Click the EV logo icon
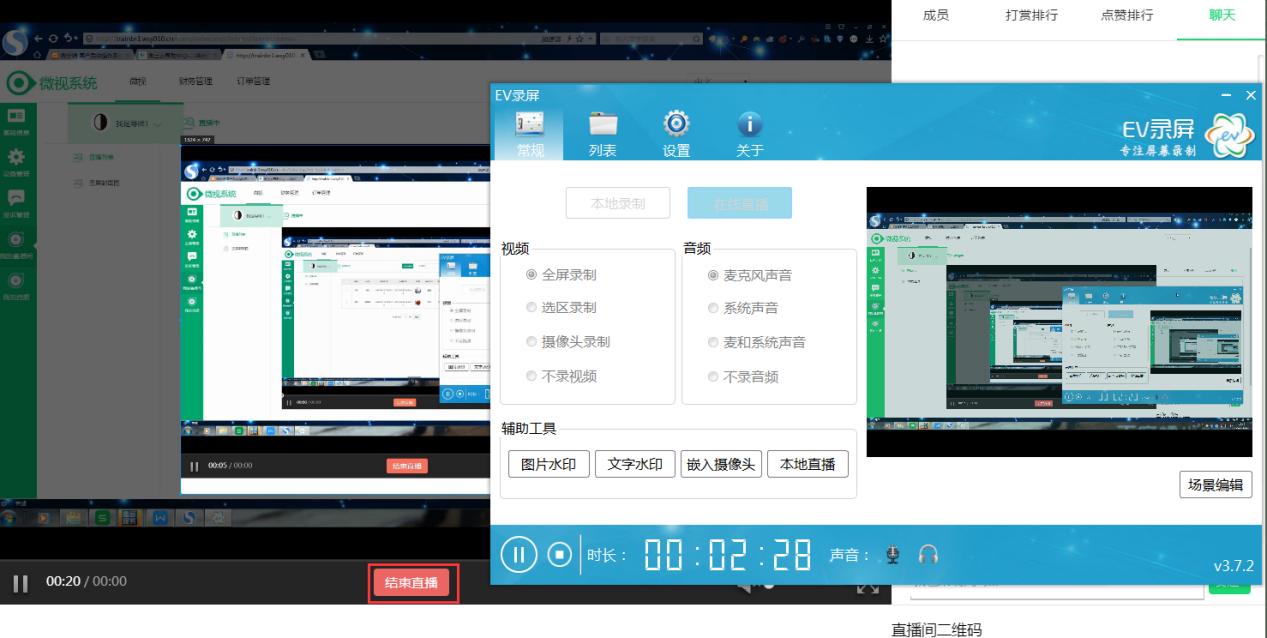 pyautogui.click(x=1228, y=134)
